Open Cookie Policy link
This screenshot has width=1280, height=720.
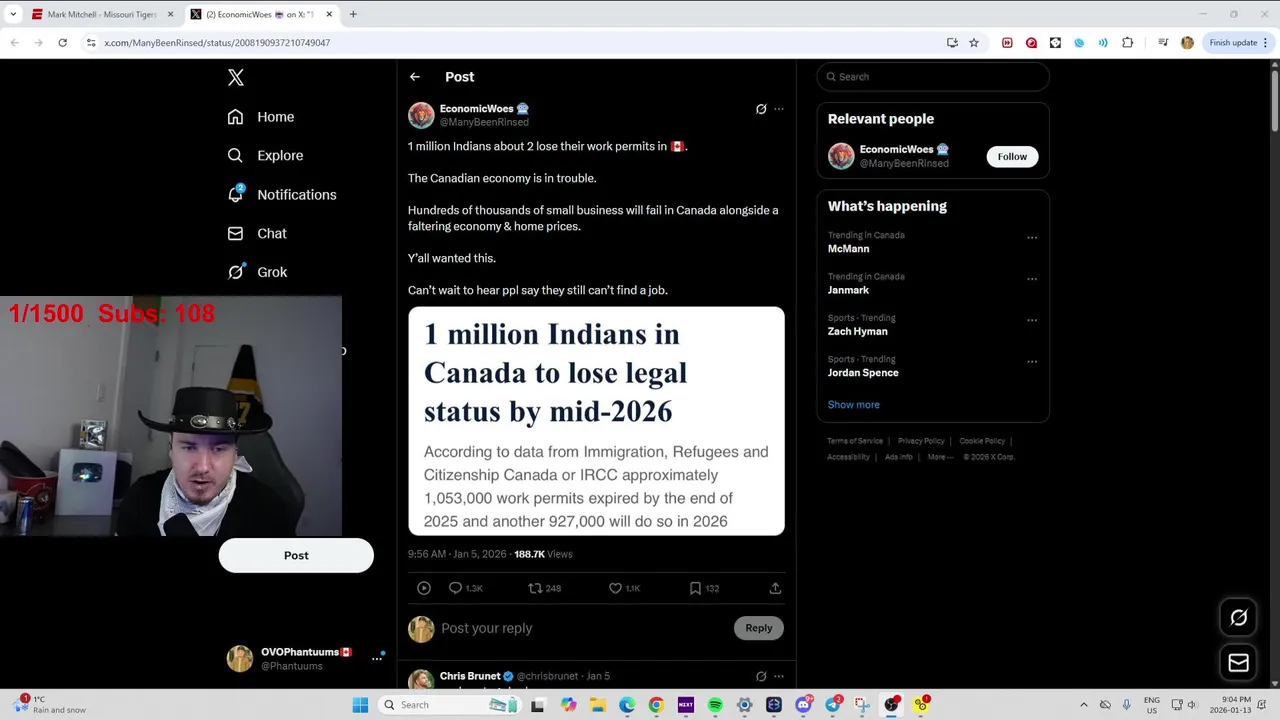982,441
